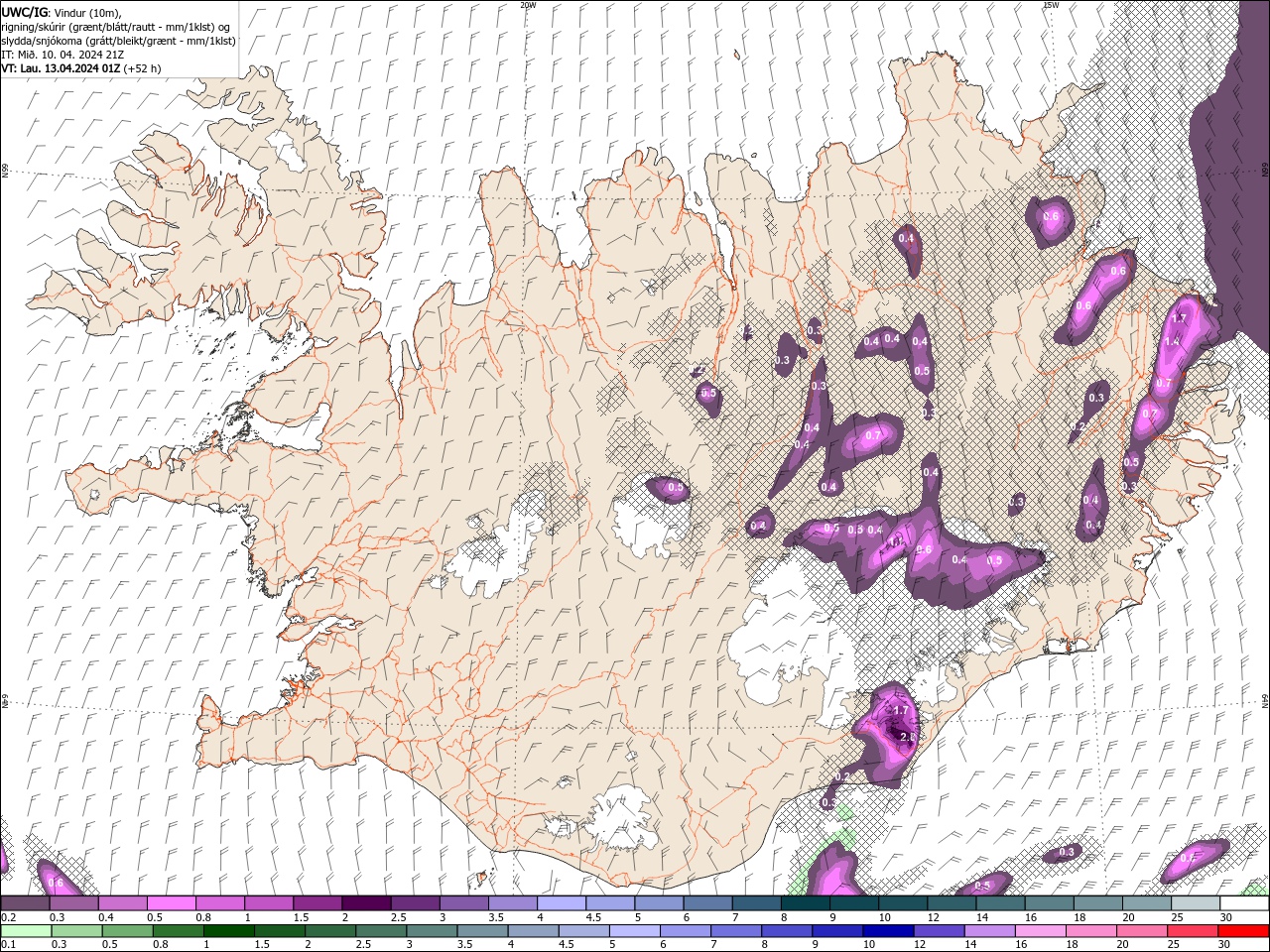Click the 66N latitude label at right edge
The height and width of the screenshot is (952, 1270).
coord(1265,170)
